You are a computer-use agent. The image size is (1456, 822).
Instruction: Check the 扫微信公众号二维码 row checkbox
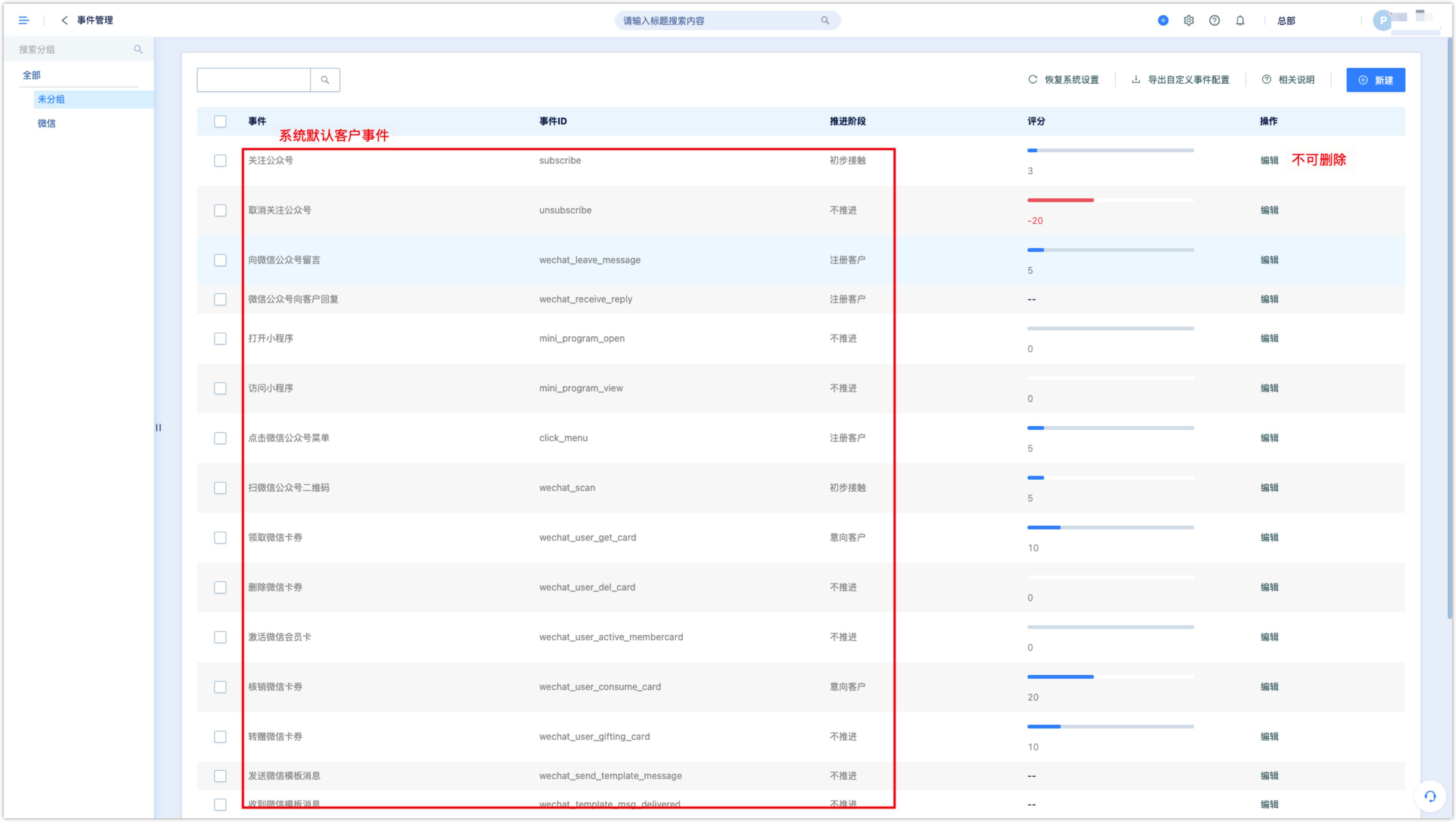(x=220, y=488)
